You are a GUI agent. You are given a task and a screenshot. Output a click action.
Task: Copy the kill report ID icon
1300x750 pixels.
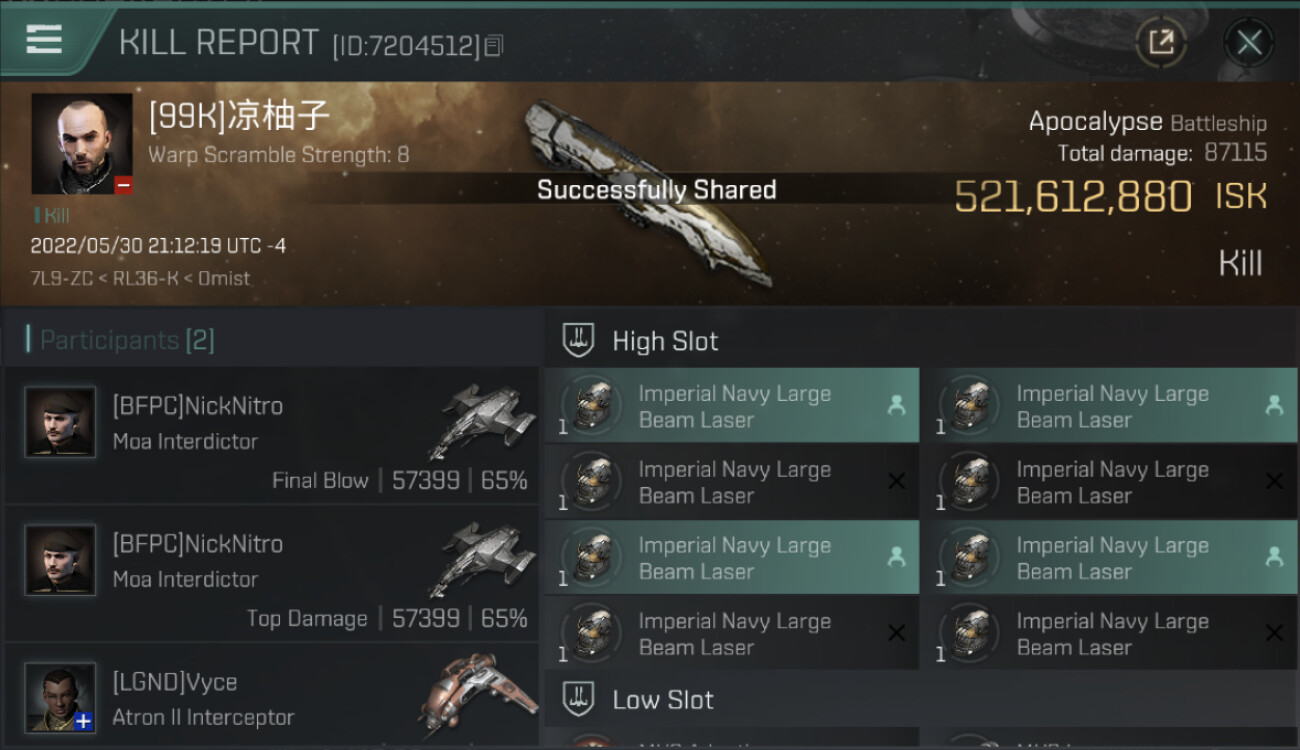493,45
